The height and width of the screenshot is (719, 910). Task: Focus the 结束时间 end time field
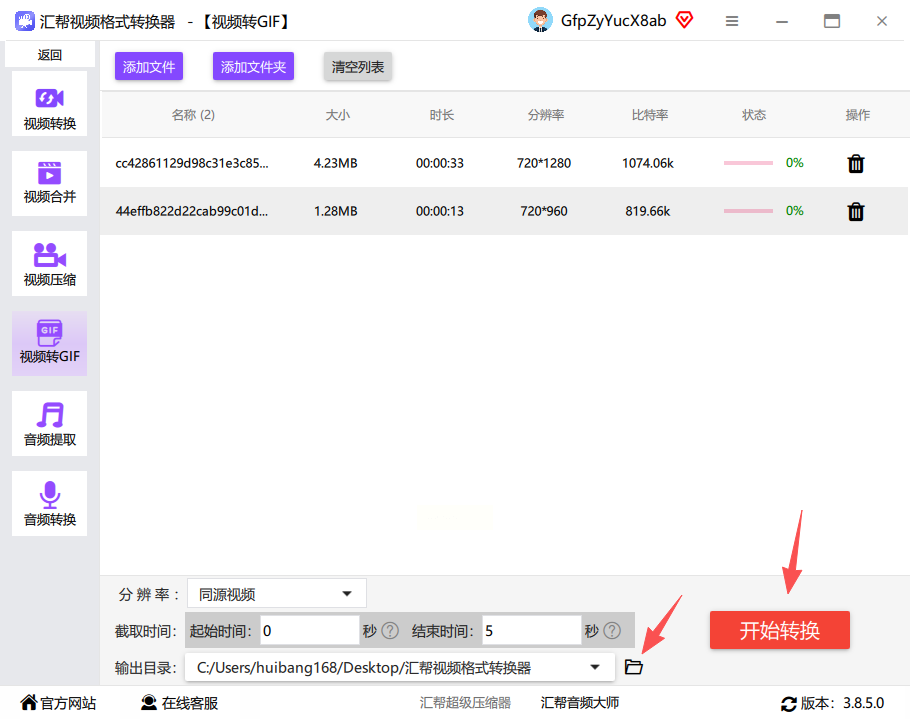(x=531, y=630)
